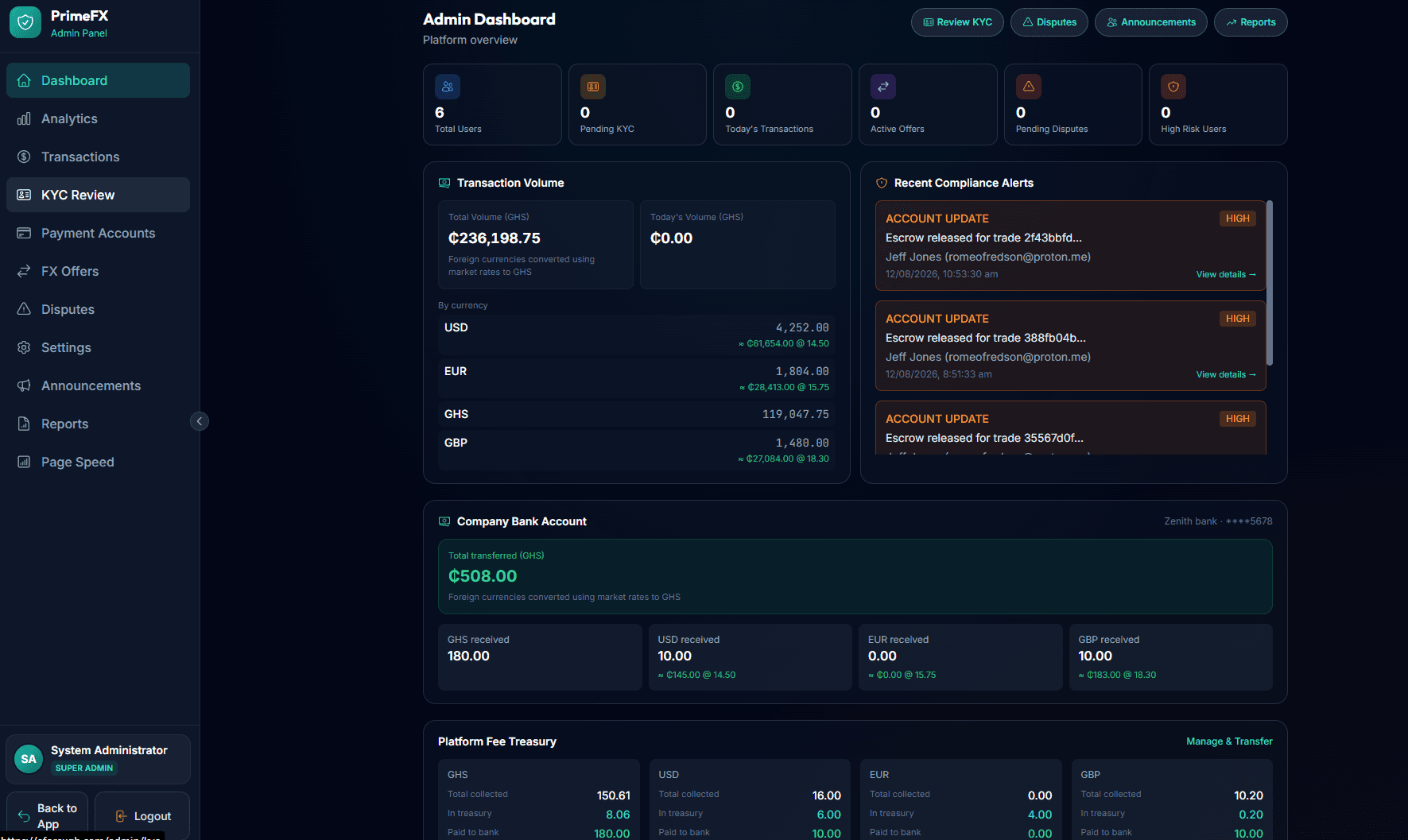The image size is (1408, 840).
Task: Click the Total Users people icon
Action: [x=448, y=87]
